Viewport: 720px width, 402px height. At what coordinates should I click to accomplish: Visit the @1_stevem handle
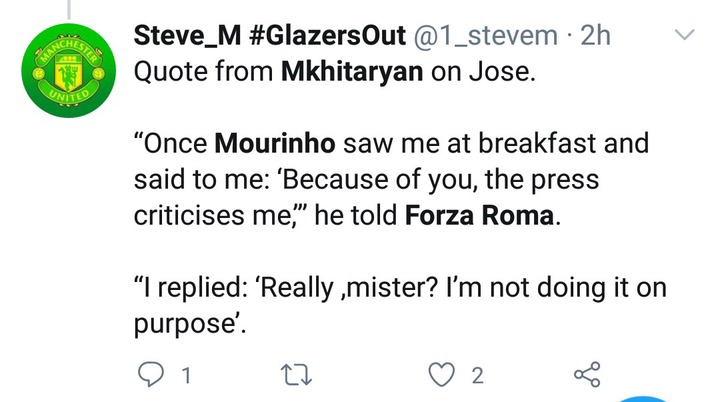[486, 35]
